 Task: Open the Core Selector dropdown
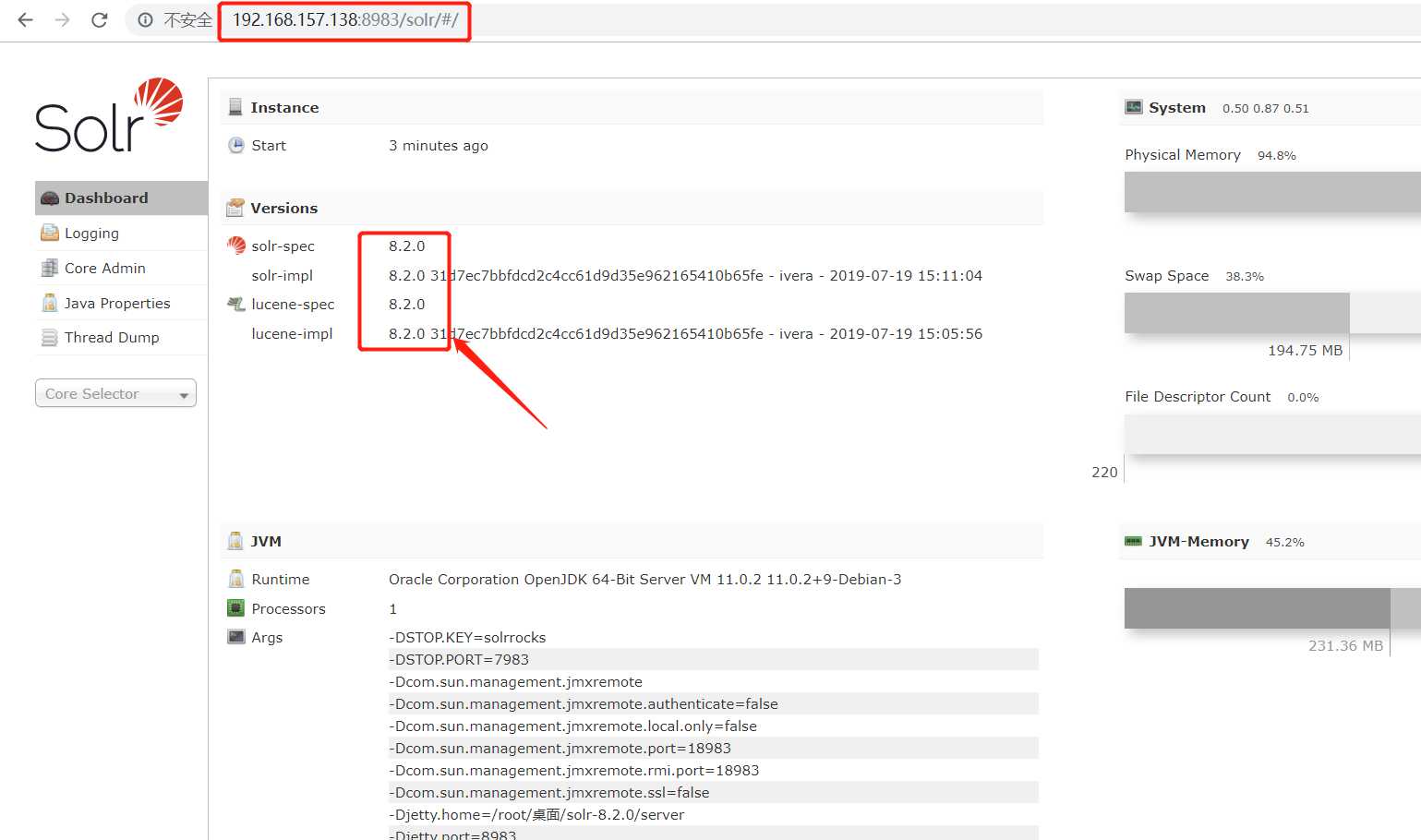[x=115, y=393]
